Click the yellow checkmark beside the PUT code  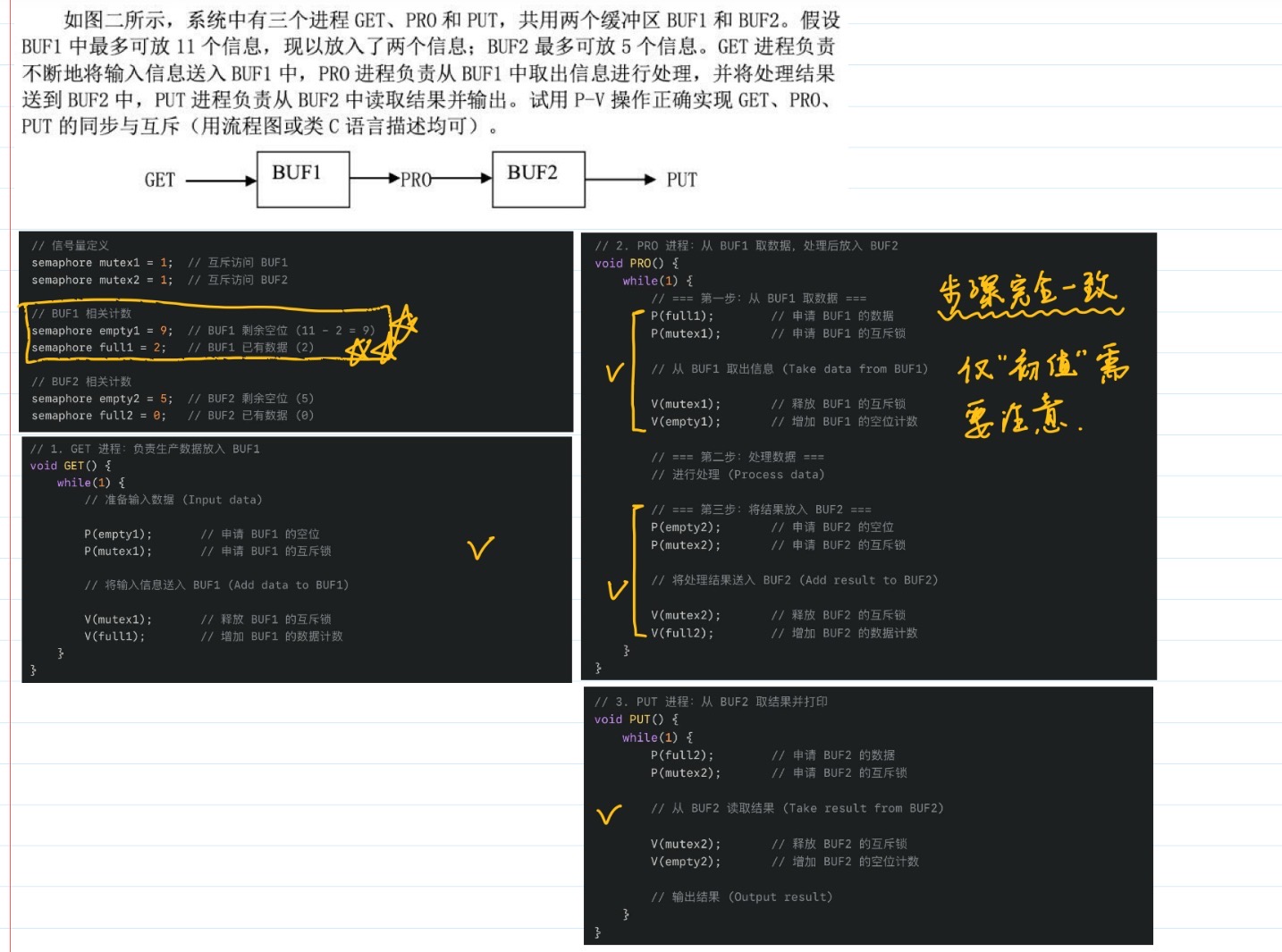(x=609, y=813)
